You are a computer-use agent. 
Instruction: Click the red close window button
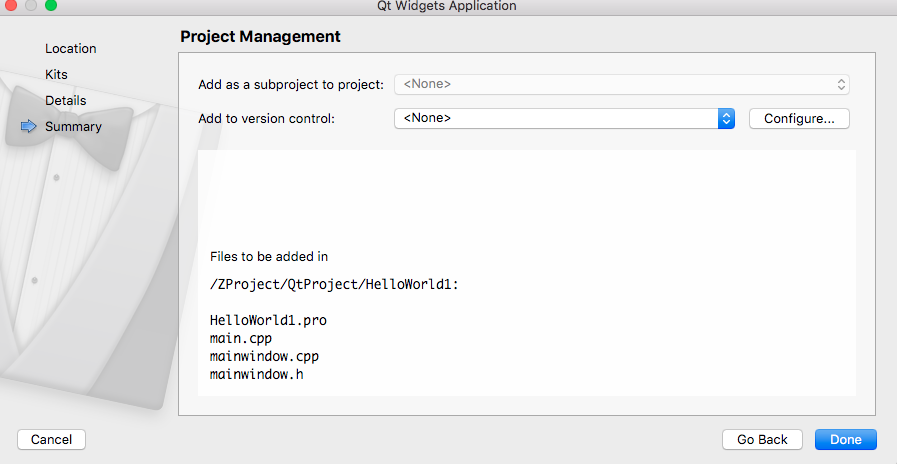[x=11, y=5]
